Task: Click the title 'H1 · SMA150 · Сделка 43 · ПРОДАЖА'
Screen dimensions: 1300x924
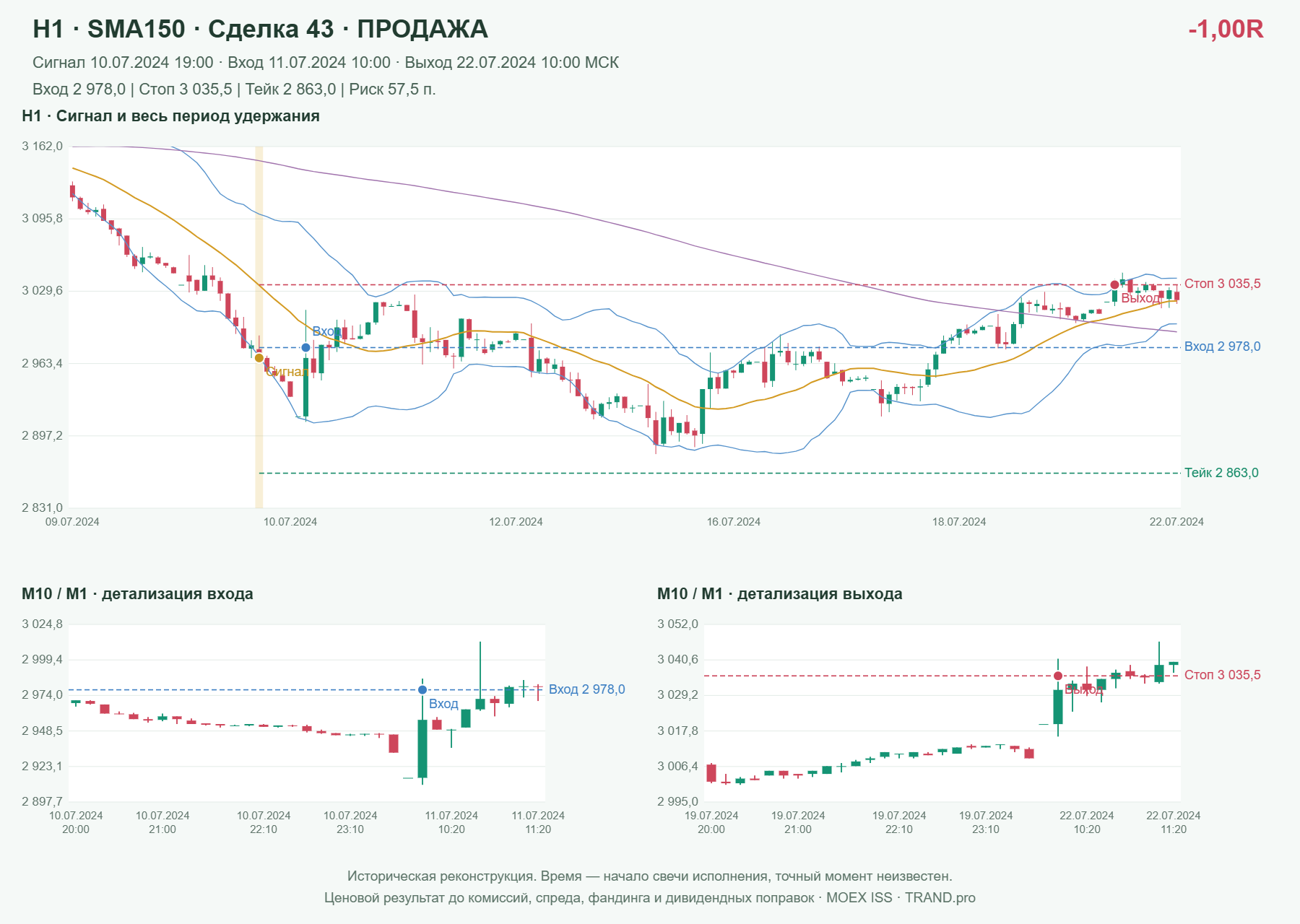Action: pos(261,29)
